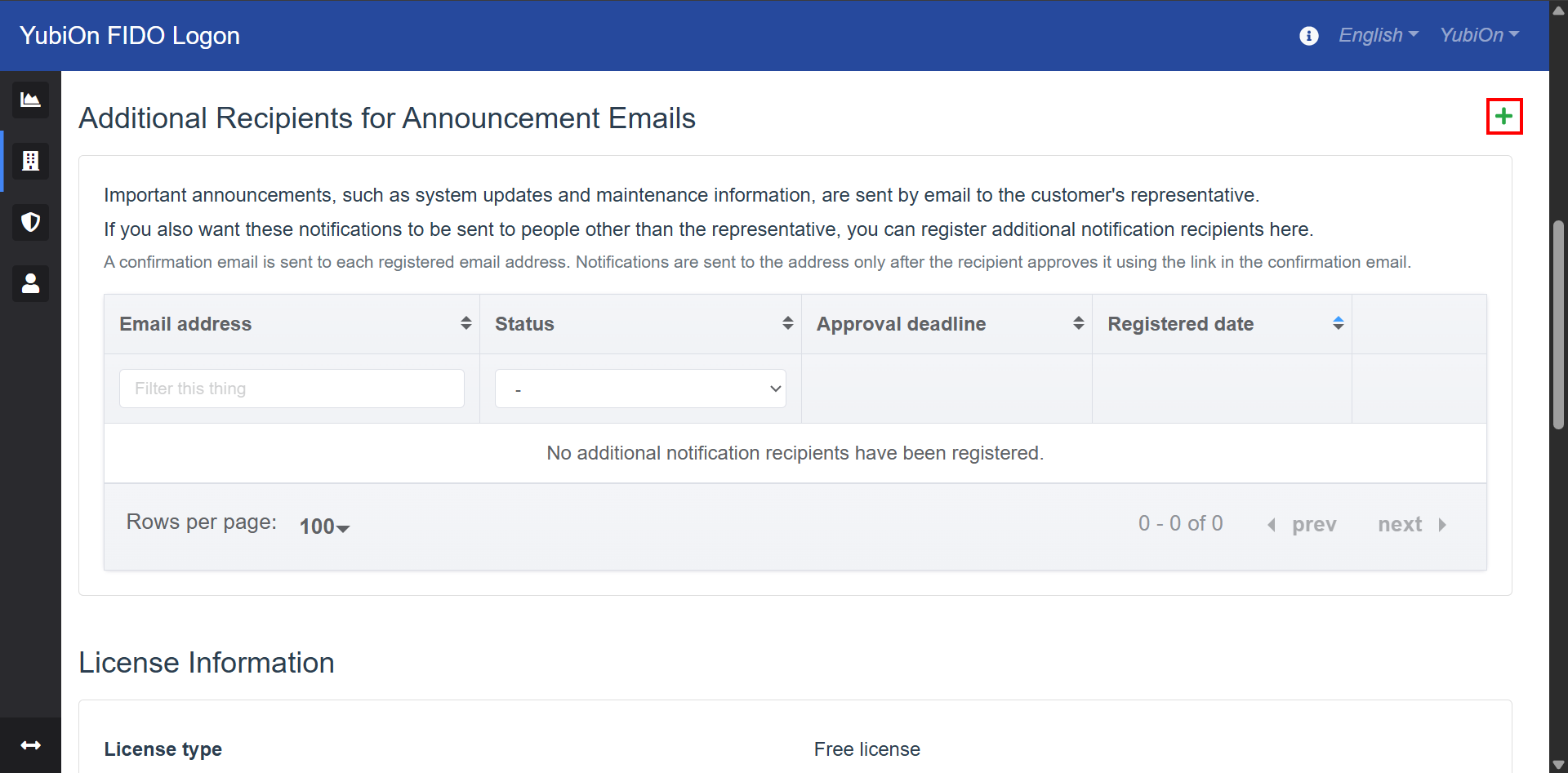
Task: Change rows per page from 100
Action: tap(324, 526)
